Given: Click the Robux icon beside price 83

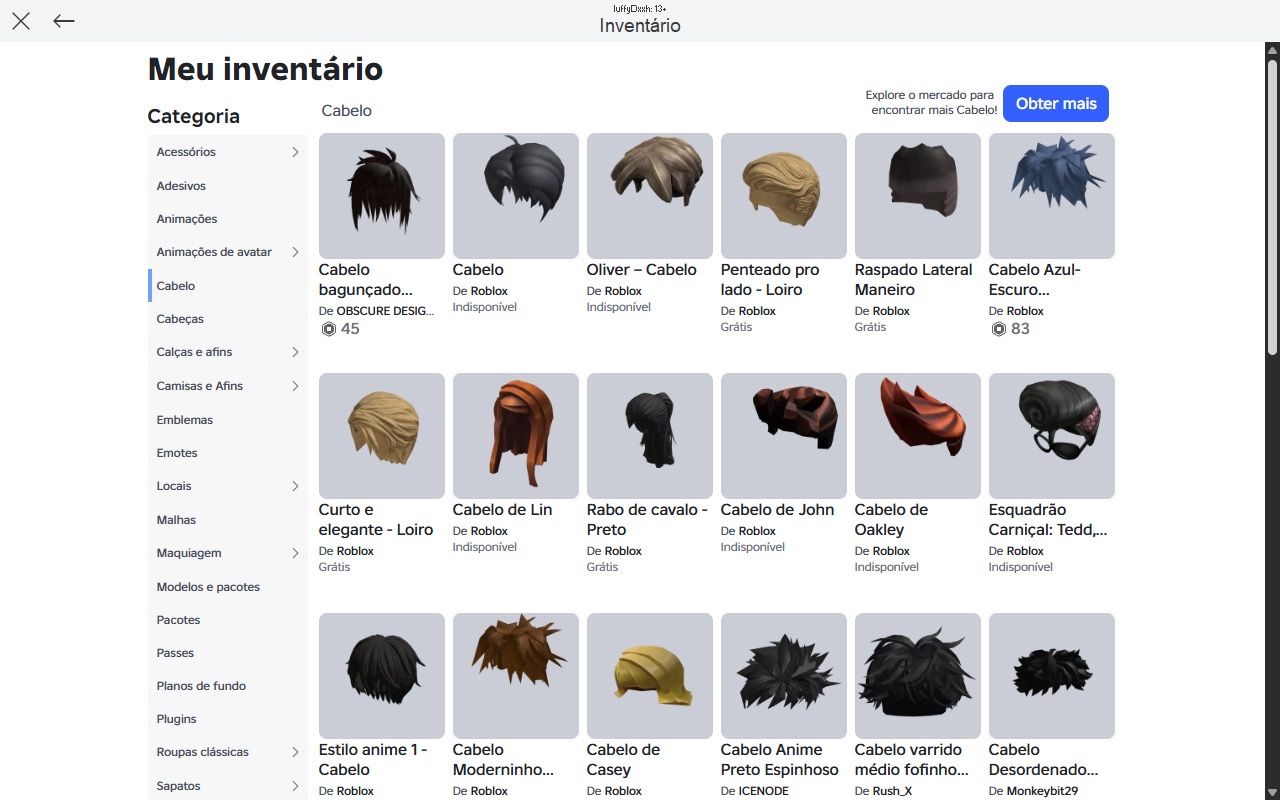Looking at the screenshot, I should tap(998, 329).
